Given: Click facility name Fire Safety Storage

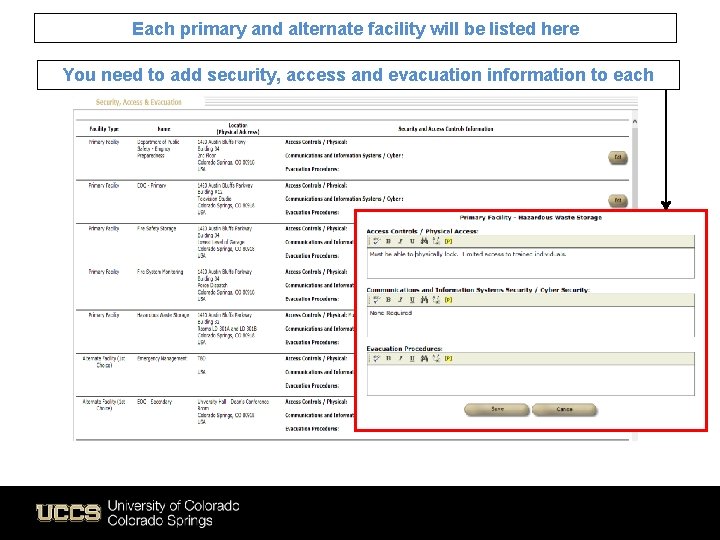Looking at the screenshot, I should coord(157,228).
